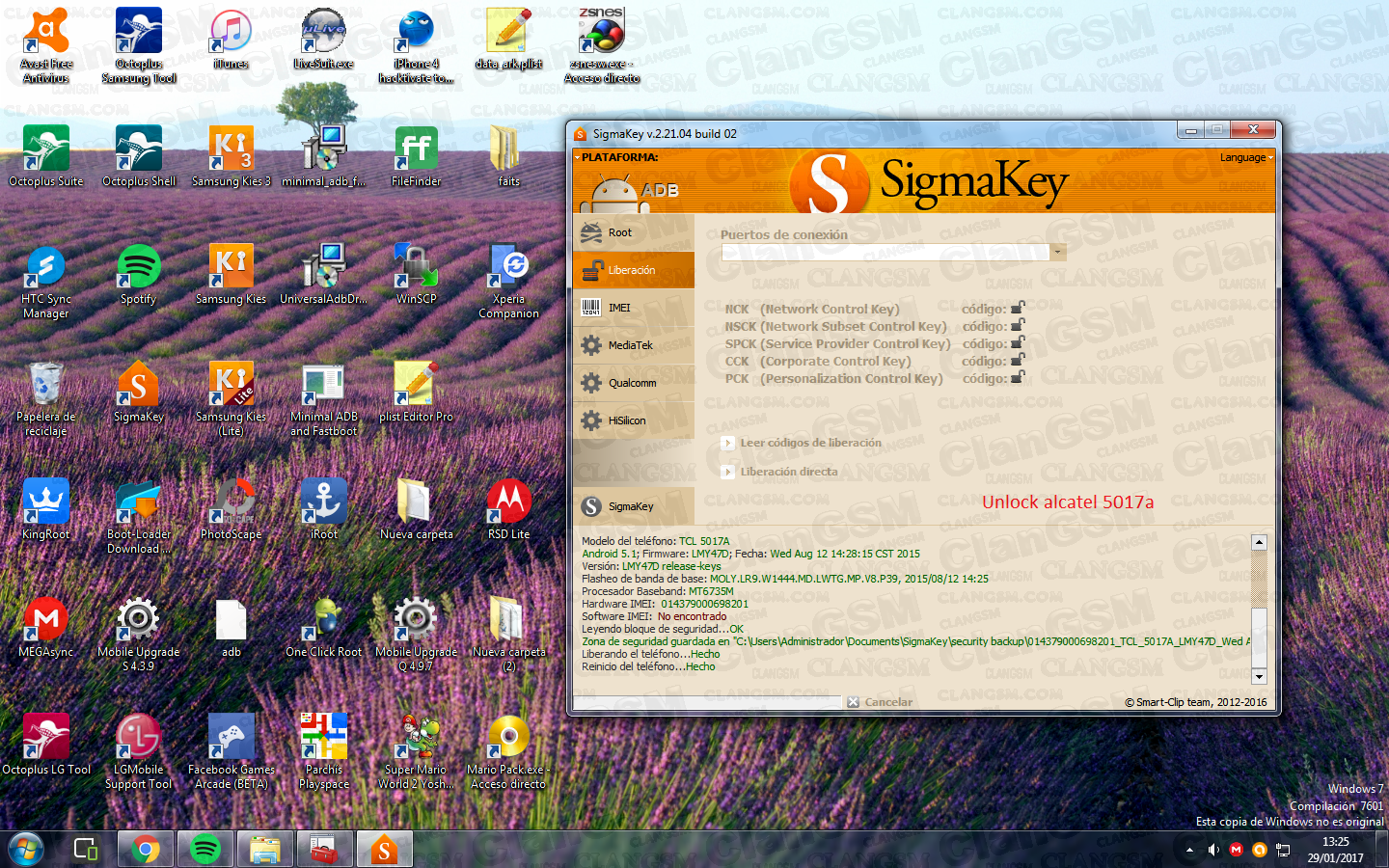The height and width of the screenshot is (868, 1389).
Task: Select Xperia Companion desktop icon
Action: tap(509, 281)
